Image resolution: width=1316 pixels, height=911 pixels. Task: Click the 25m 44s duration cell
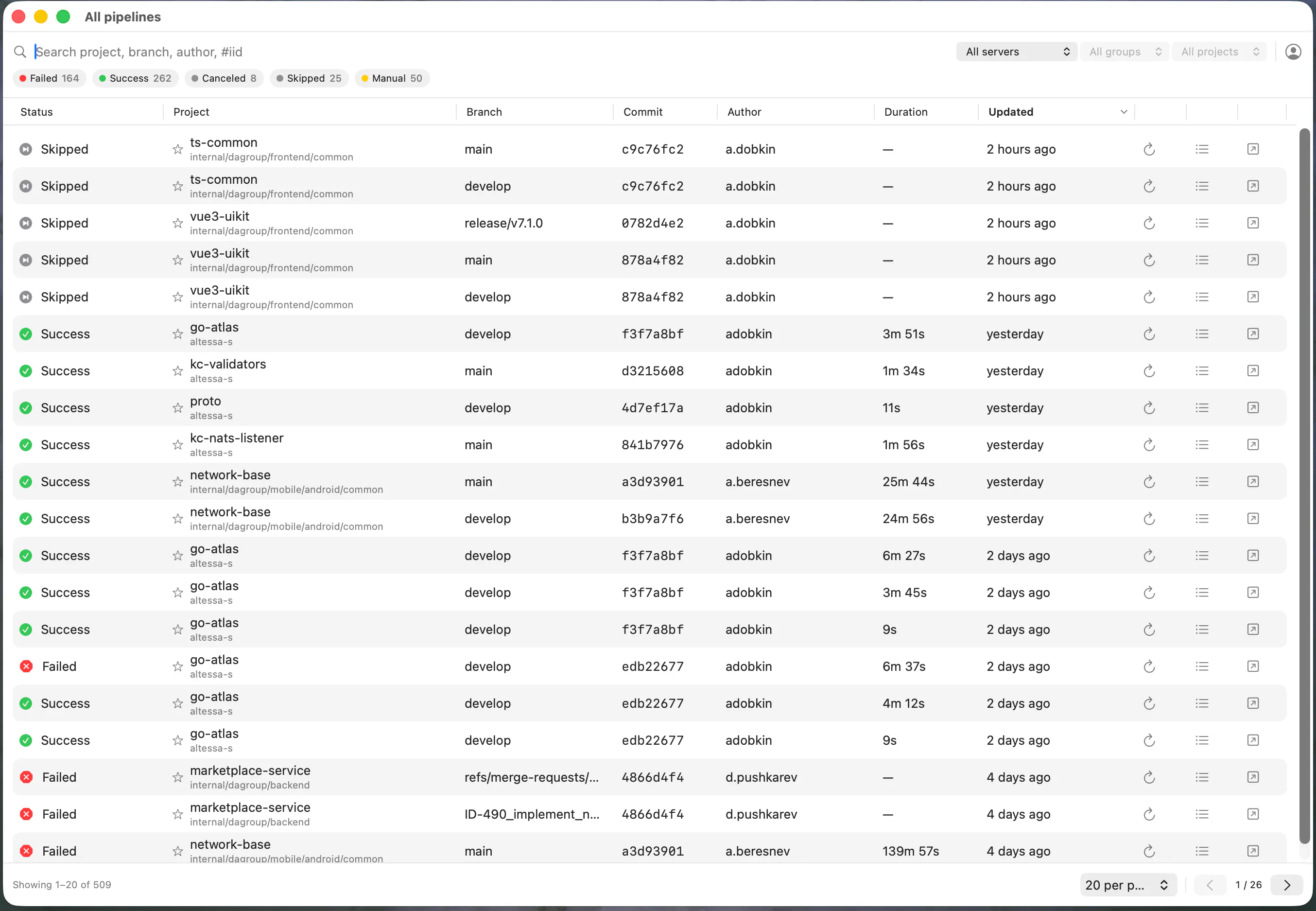[908, 482]
